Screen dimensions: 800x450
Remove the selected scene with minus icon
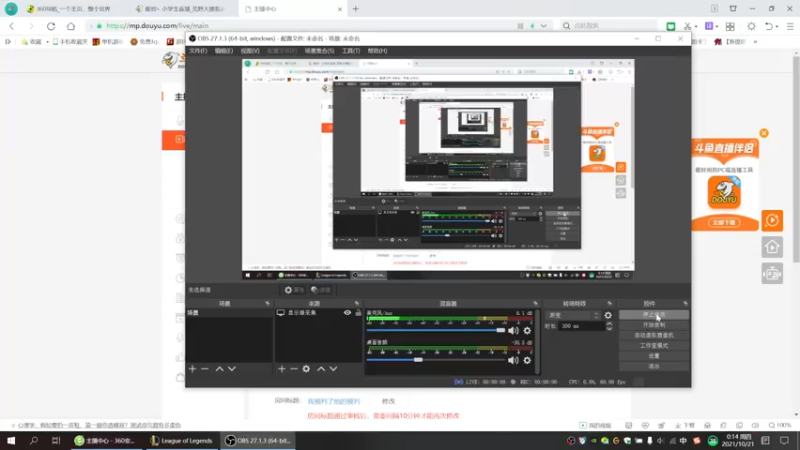pyautogui.click(x=205, y=368)
